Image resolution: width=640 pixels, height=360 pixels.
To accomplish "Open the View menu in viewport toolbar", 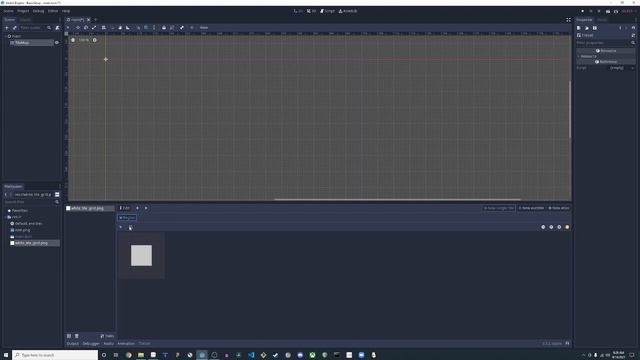I will click(x=204, y=28).
